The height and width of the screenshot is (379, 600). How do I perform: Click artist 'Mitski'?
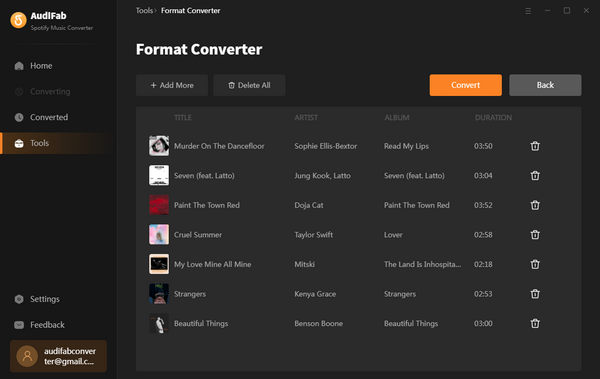tap(305, 265)
